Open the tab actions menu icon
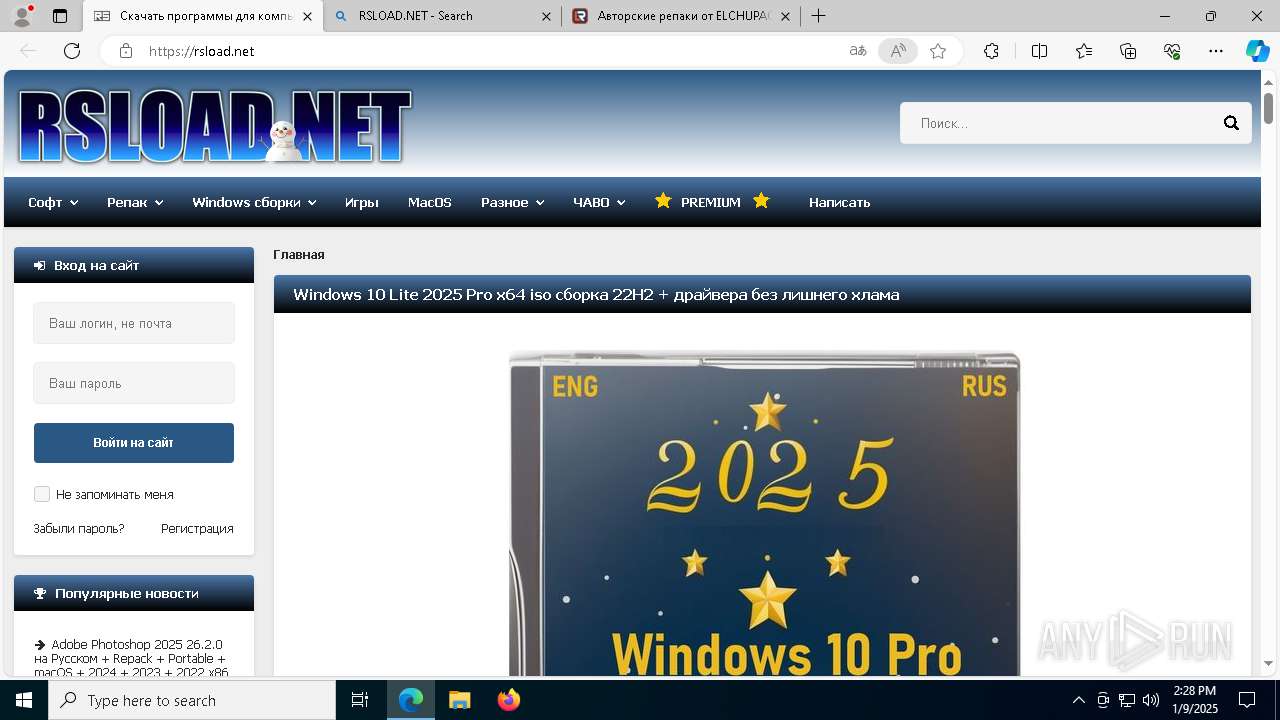This screenshot has width=1280, height=720. click(60, 16)
